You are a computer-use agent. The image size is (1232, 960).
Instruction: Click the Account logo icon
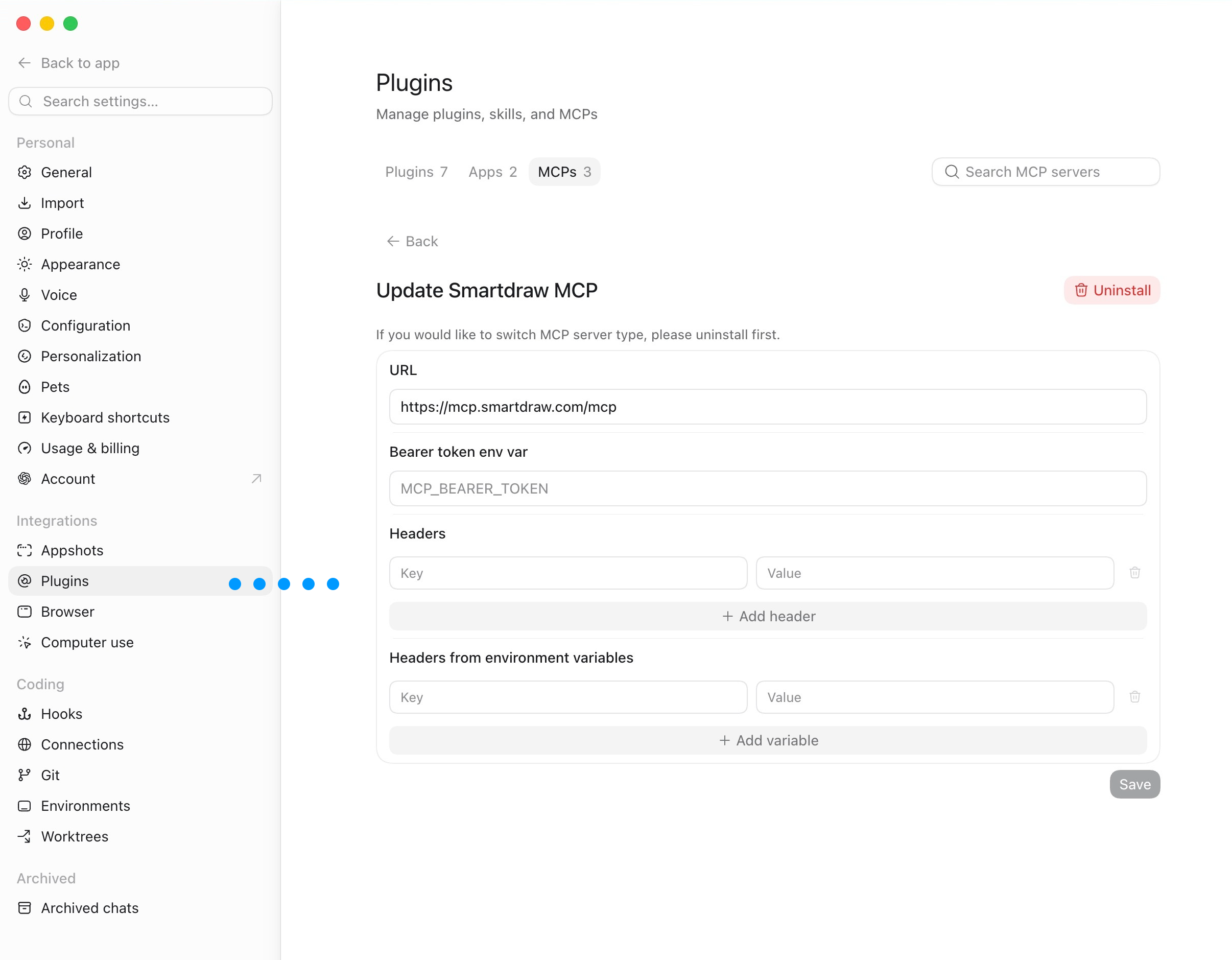[24, 479]
